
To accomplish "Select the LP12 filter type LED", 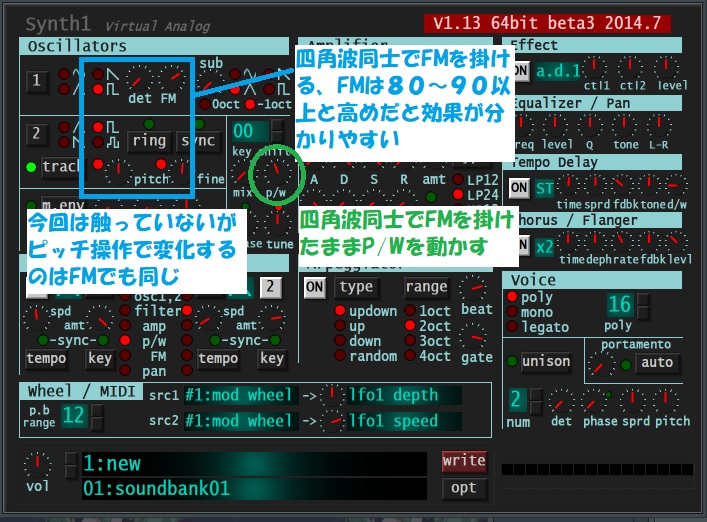I will (458, 179).
